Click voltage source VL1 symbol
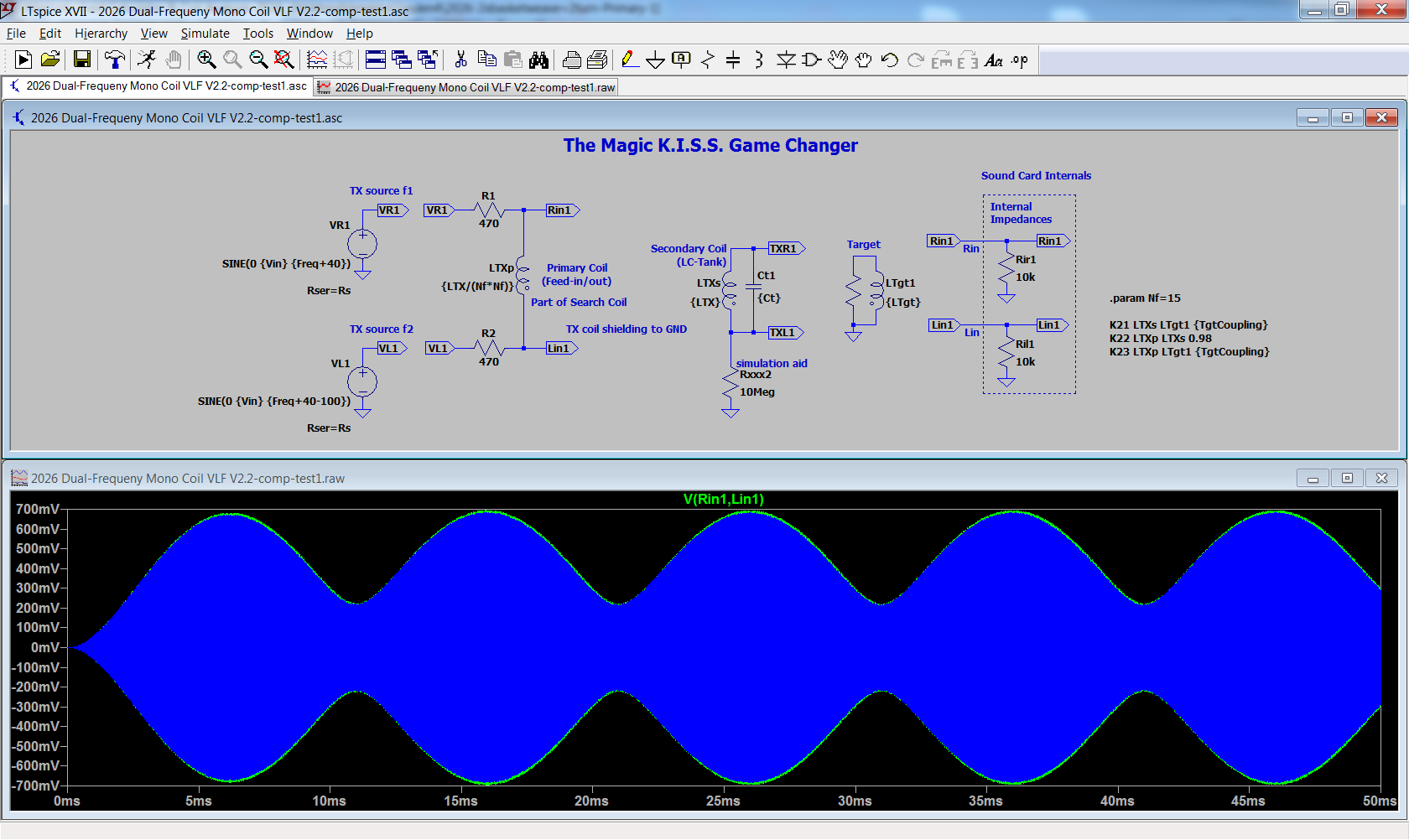The width and height of the screenshot is (1409, 840). tap(362, 382)
